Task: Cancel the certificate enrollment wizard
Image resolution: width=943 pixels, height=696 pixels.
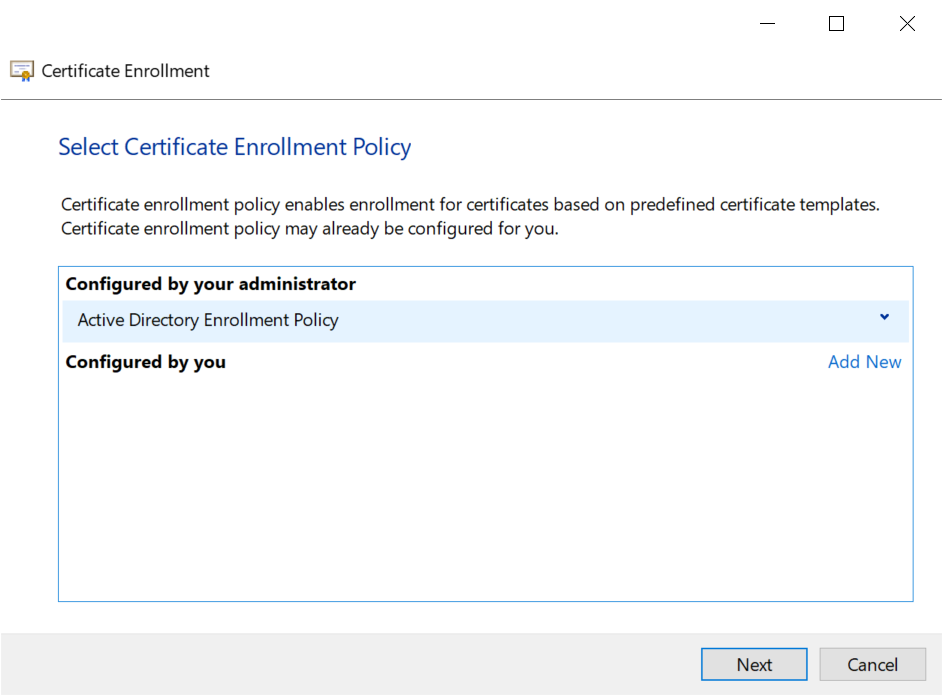Action: tap(872, 665)
